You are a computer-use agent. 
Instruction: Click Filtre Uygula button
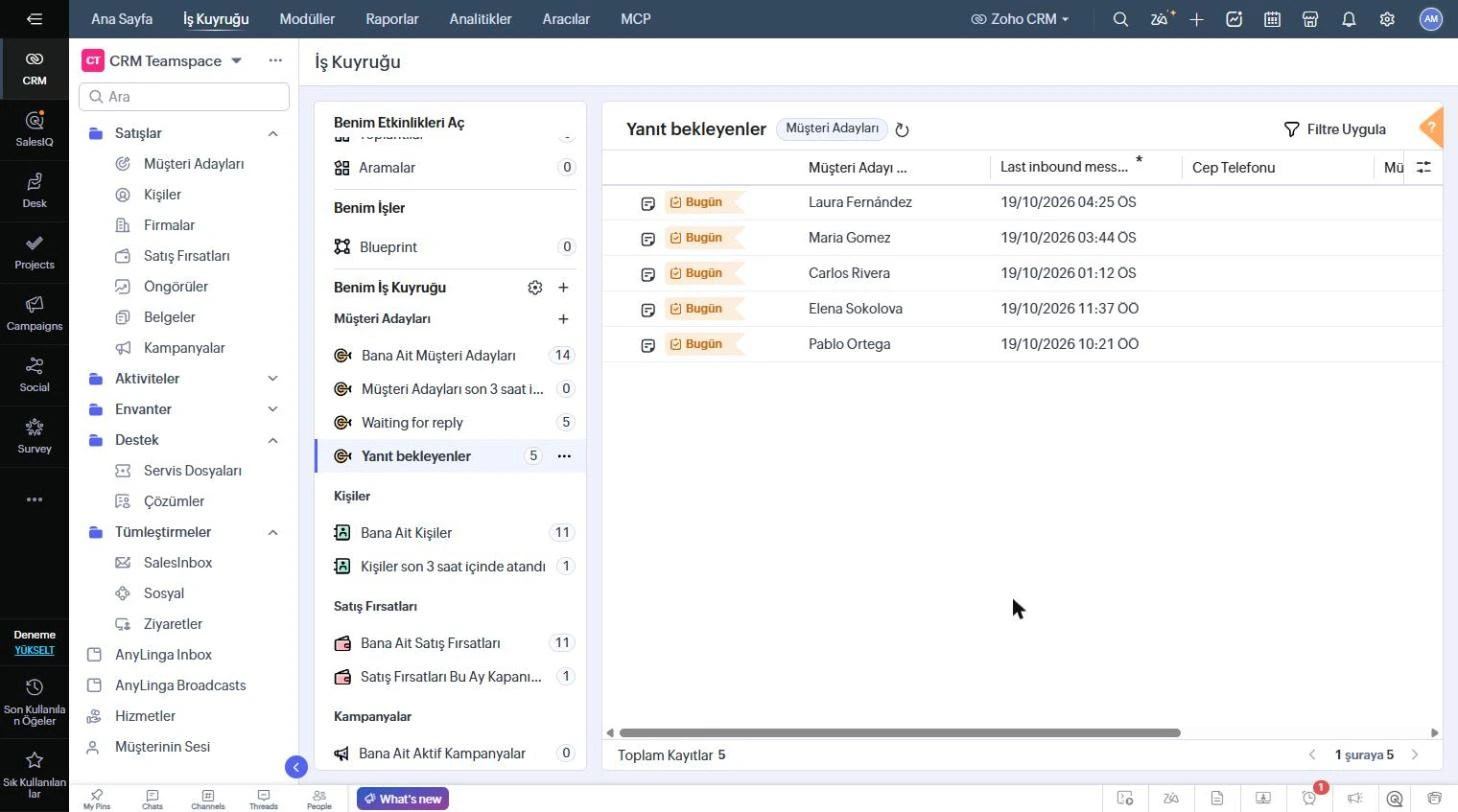pyautogui.click(x=1335, y=130)
